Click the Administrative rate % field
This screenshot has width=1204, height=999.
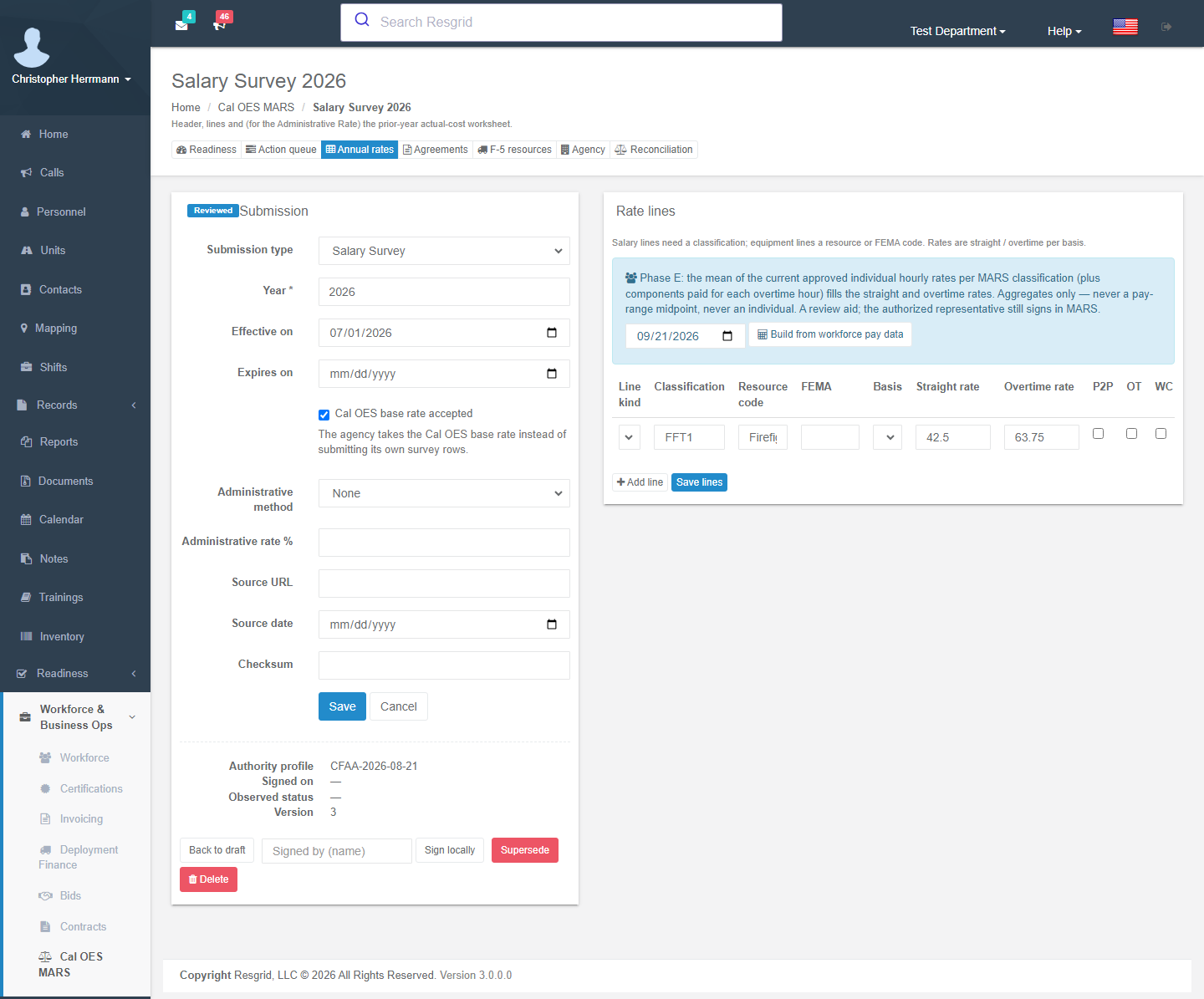coord(444,543)
